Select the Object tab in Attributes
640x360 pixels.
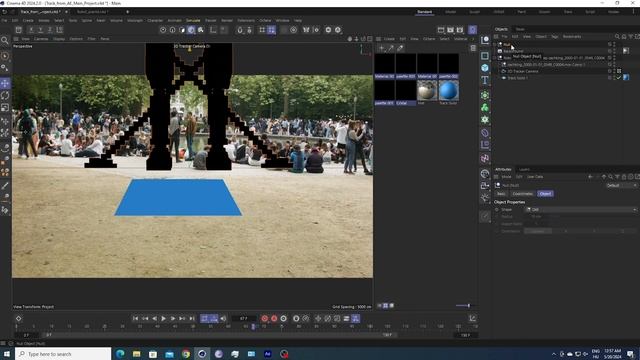point(545,193)
